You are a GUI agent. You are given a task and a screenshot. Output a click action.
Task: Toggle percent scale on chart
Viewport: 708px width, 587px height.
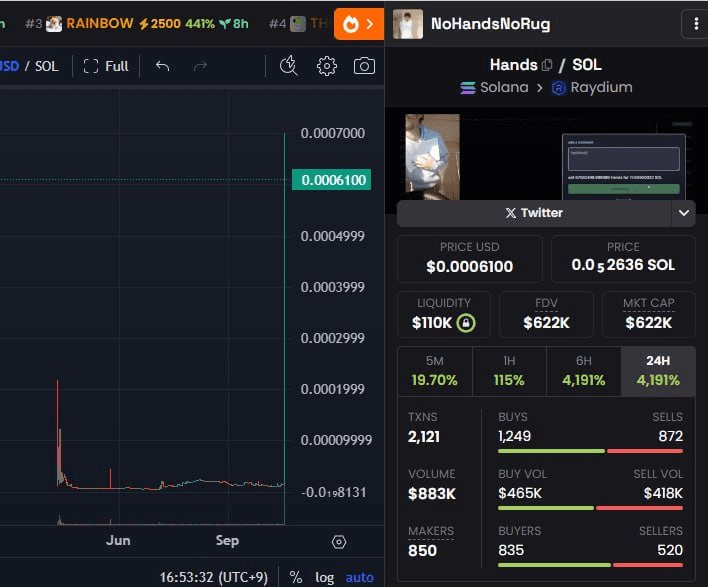click(296, 578)
